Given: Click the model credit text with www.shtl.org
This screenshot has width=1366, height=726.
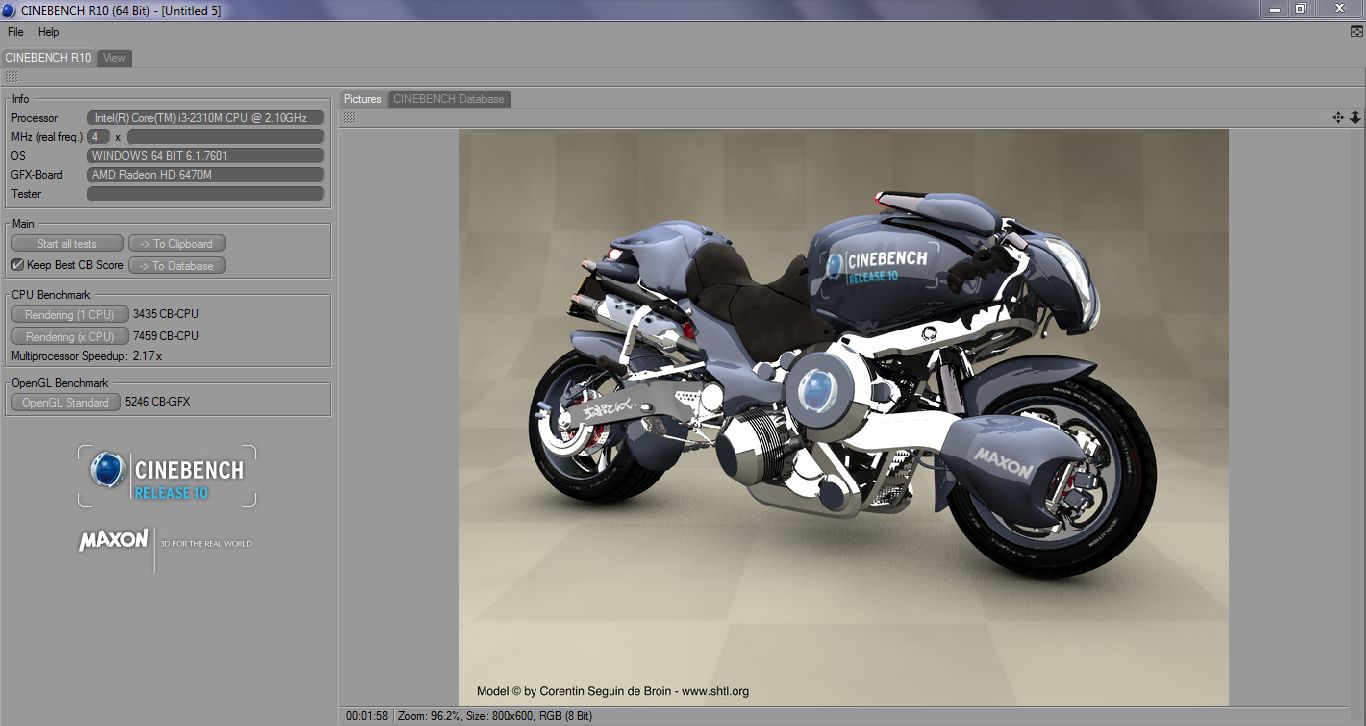Looking at the screenshot, I should tap(613, 691).
